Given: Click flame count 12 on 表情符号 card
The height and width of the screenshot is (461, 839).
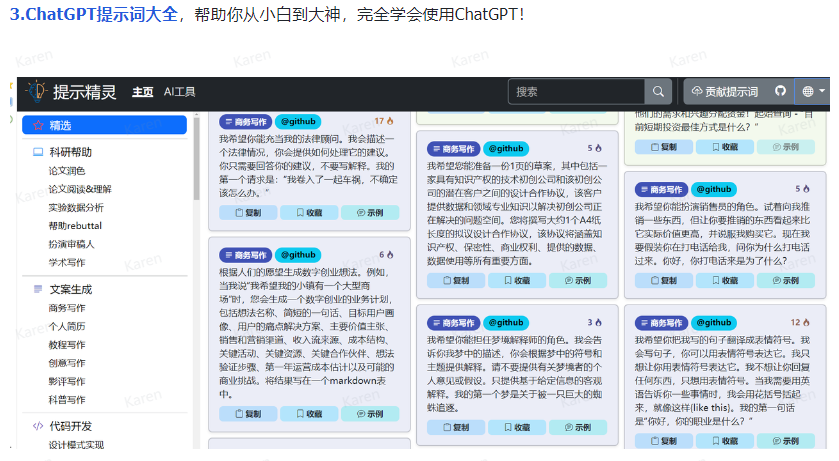Looking at the screenshot, I should (800, 322).
